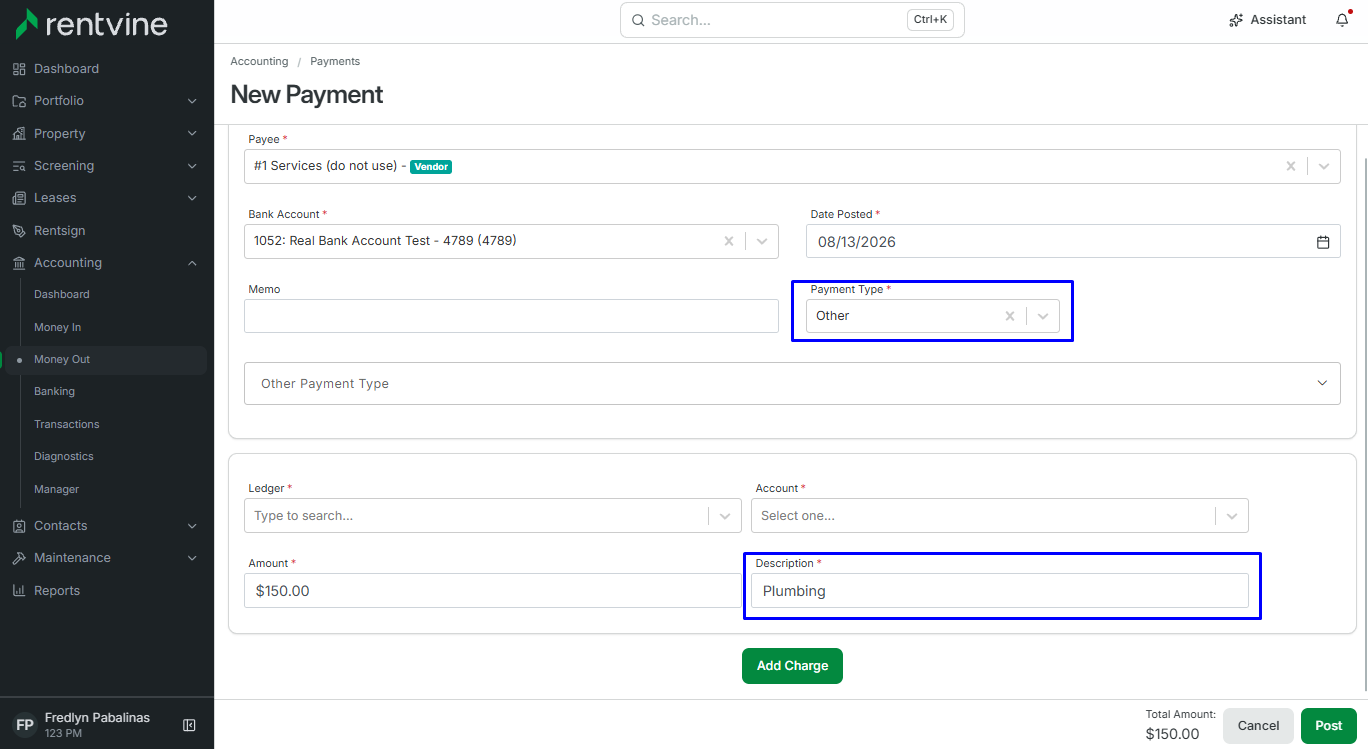Screen dimensions: 1368x749
Task: Click the Contacts icon in sidebar
Action: (19, 526)
